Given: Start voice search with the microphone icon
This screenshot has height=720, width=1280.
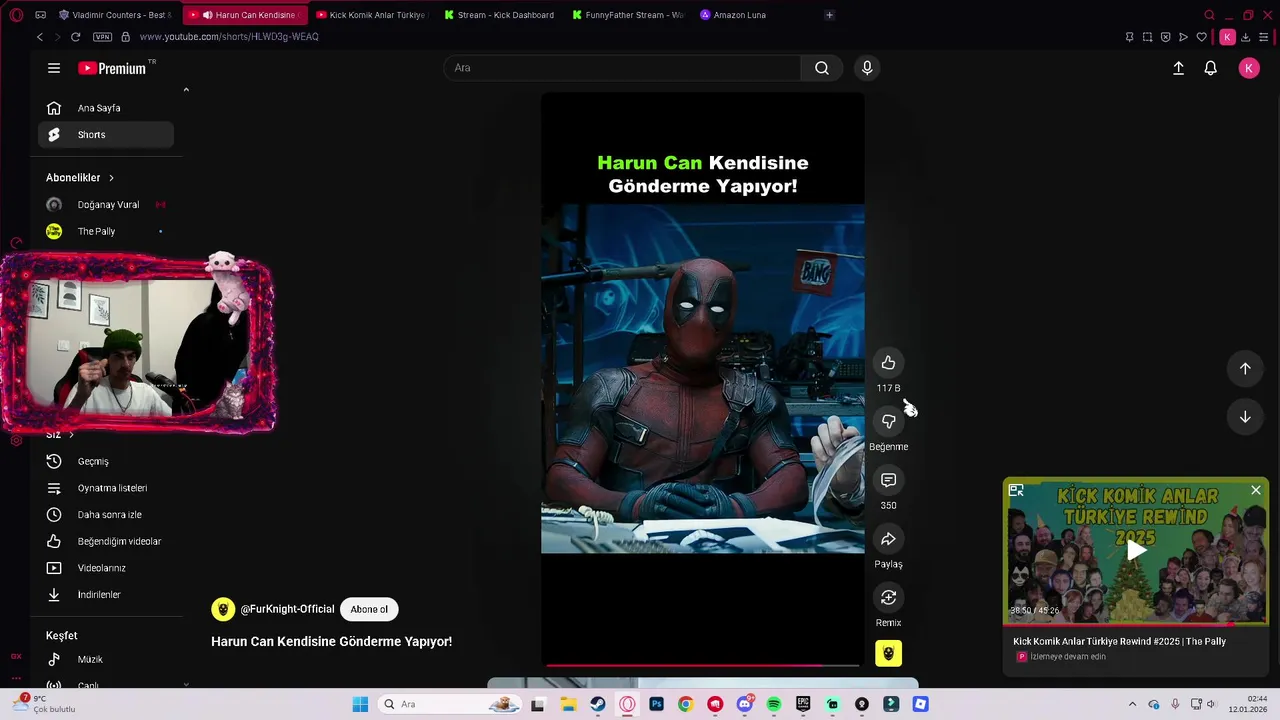Looking at the screenshot, I should (x=867, y=68).
